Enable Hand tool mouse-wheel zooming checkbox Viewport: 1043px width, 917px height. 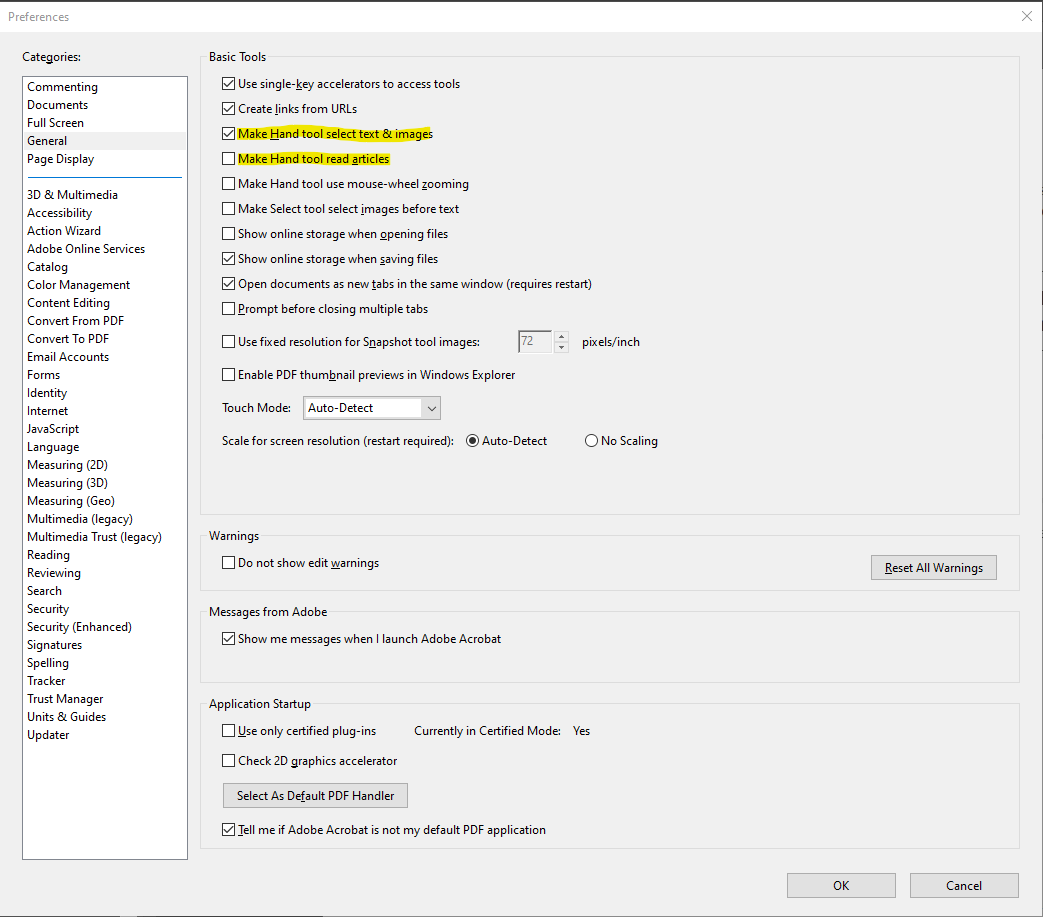click(x=228, y=184)
